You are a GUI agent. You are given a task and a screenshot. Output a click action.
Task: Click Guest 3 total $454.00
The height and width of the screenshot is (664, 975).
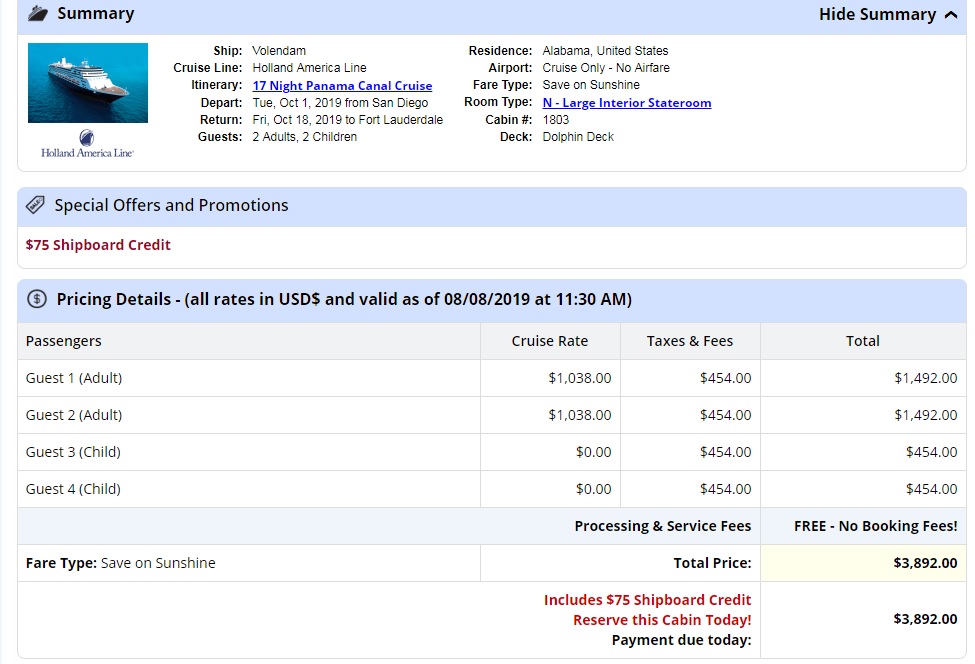pyautogui.click(x=931, y=452)
